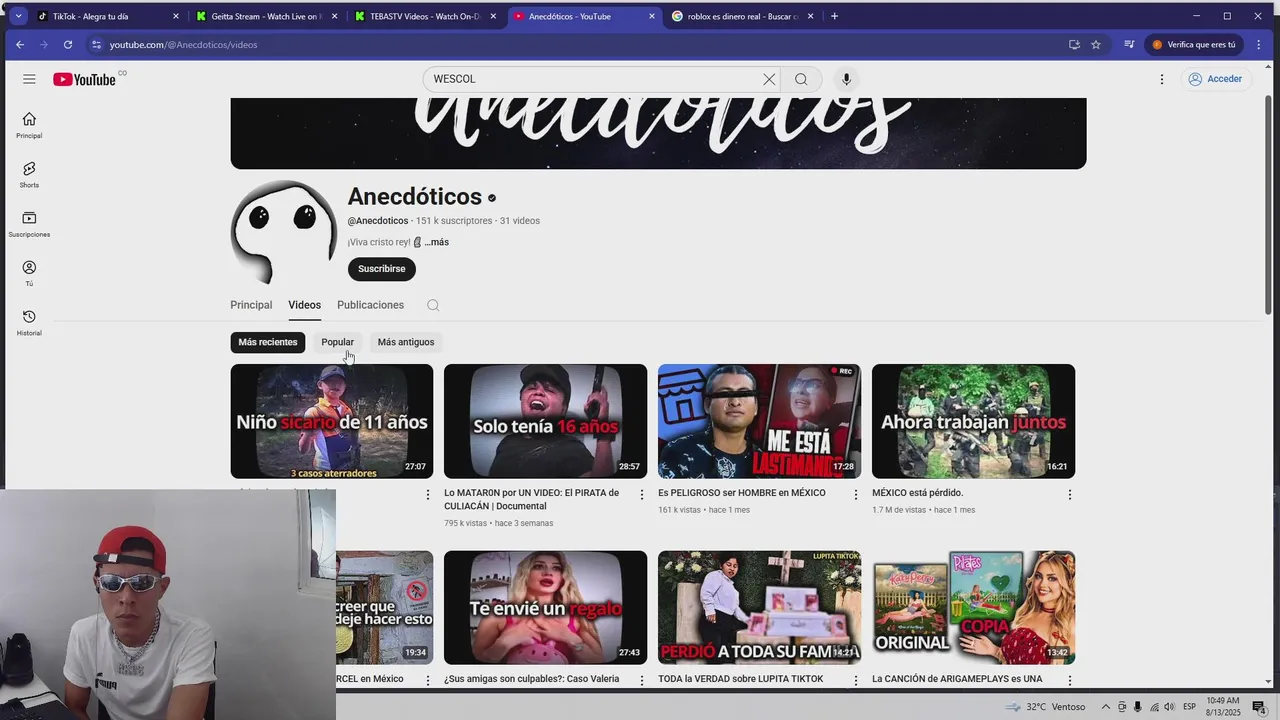Click the browser address bar URL
Screen dimensions: 1280x720
pyautogui.click(x=184, y=45)
